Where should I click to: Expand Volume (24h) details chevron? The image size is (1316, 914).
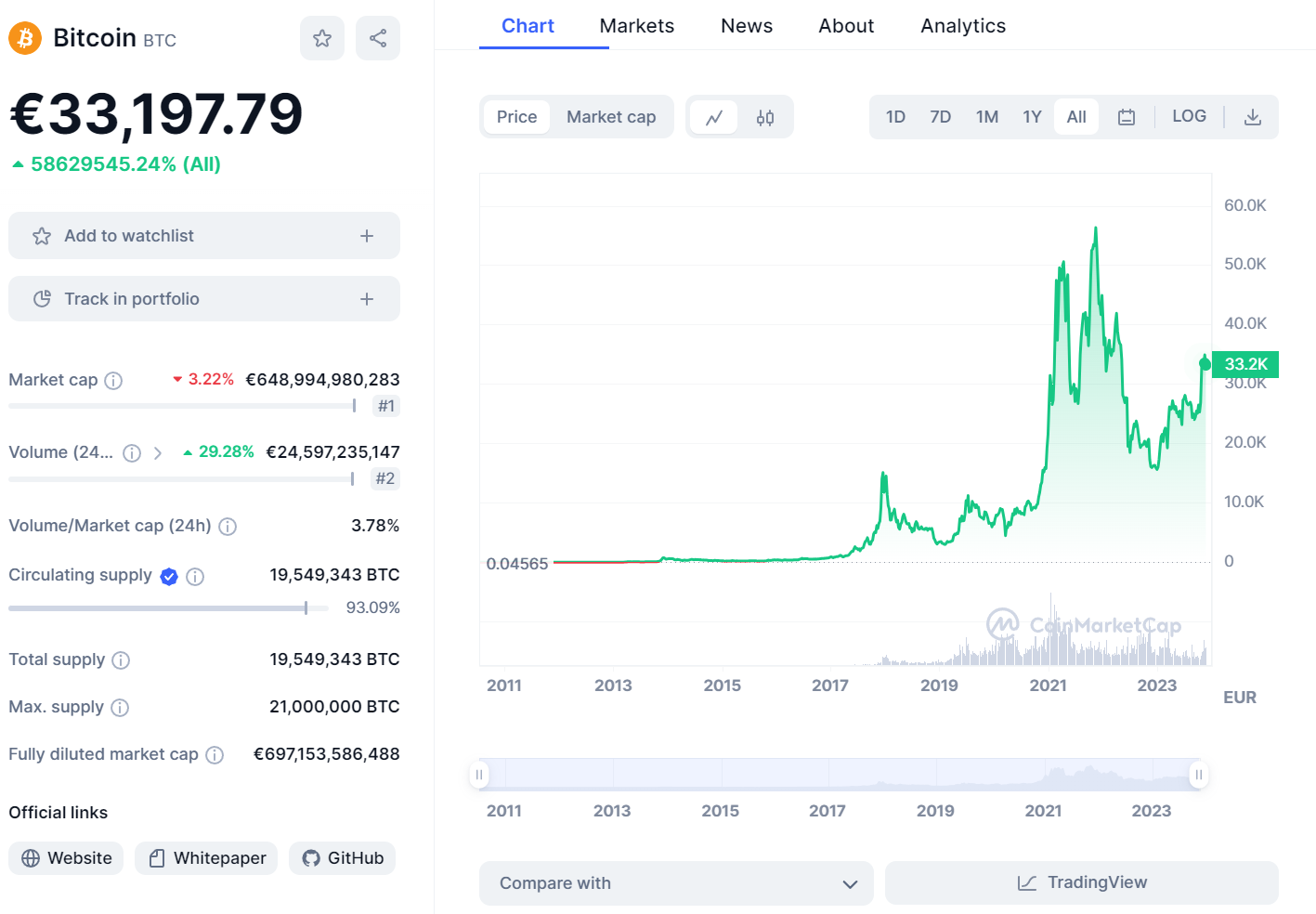coord(158,452)
